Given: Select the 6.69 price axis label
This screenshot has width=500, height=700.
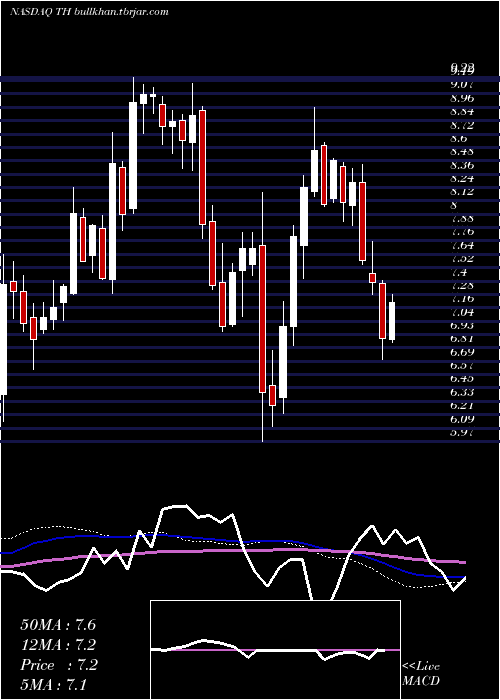Looking at the screenshot, I should pyautogui.click(x=462, y=352).
